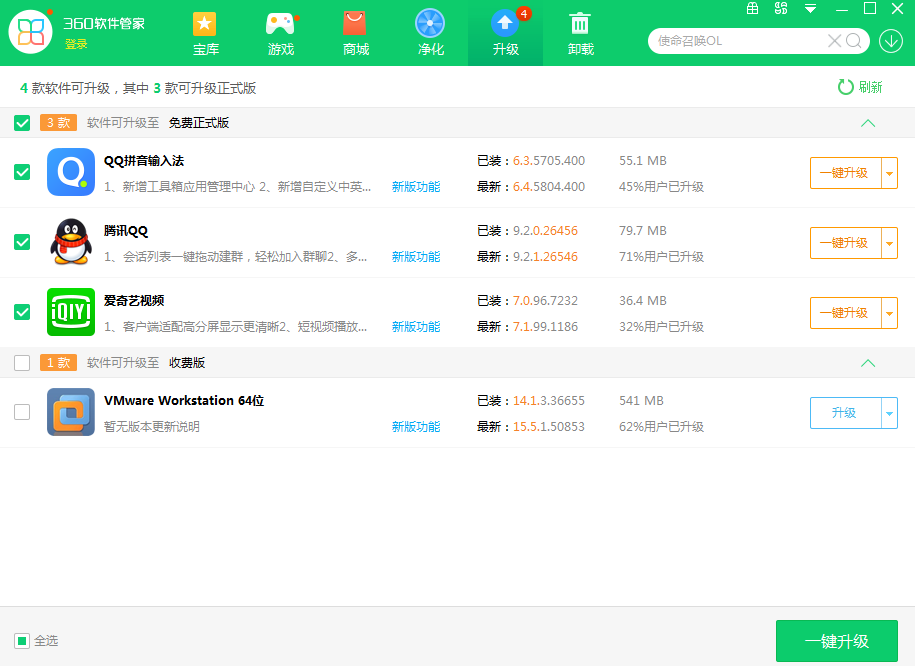Collapse the 免费正式版 group

(x=868, y=123)
